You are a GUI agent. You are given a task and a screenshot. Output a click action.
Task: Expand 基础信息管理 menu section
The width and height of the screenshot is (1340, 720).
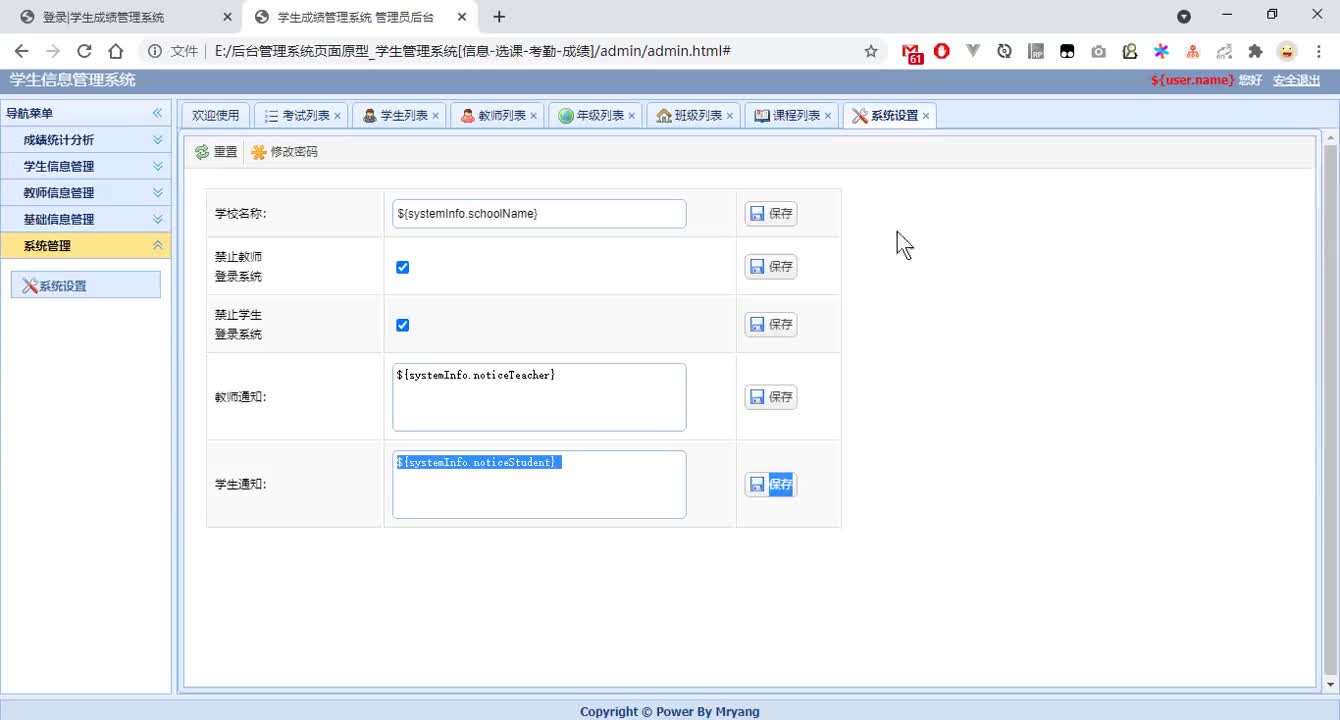pyautogui.click(x=157, y=219)
